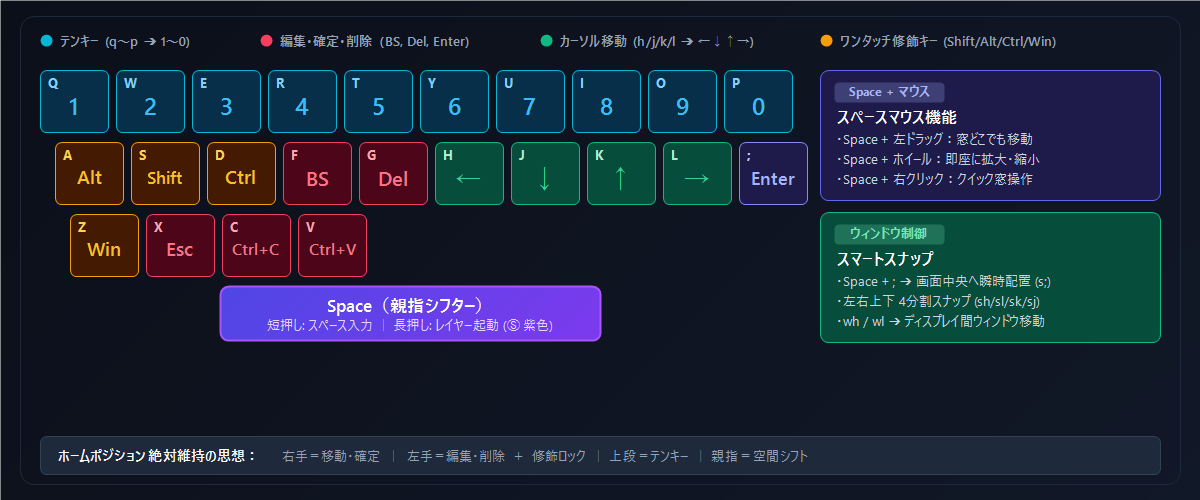The height and width of the screenshot is (500, 1200).
Task: Click 'ホームポジション 絶対維持の思想' footer title
Action: (x=157, y=455)
